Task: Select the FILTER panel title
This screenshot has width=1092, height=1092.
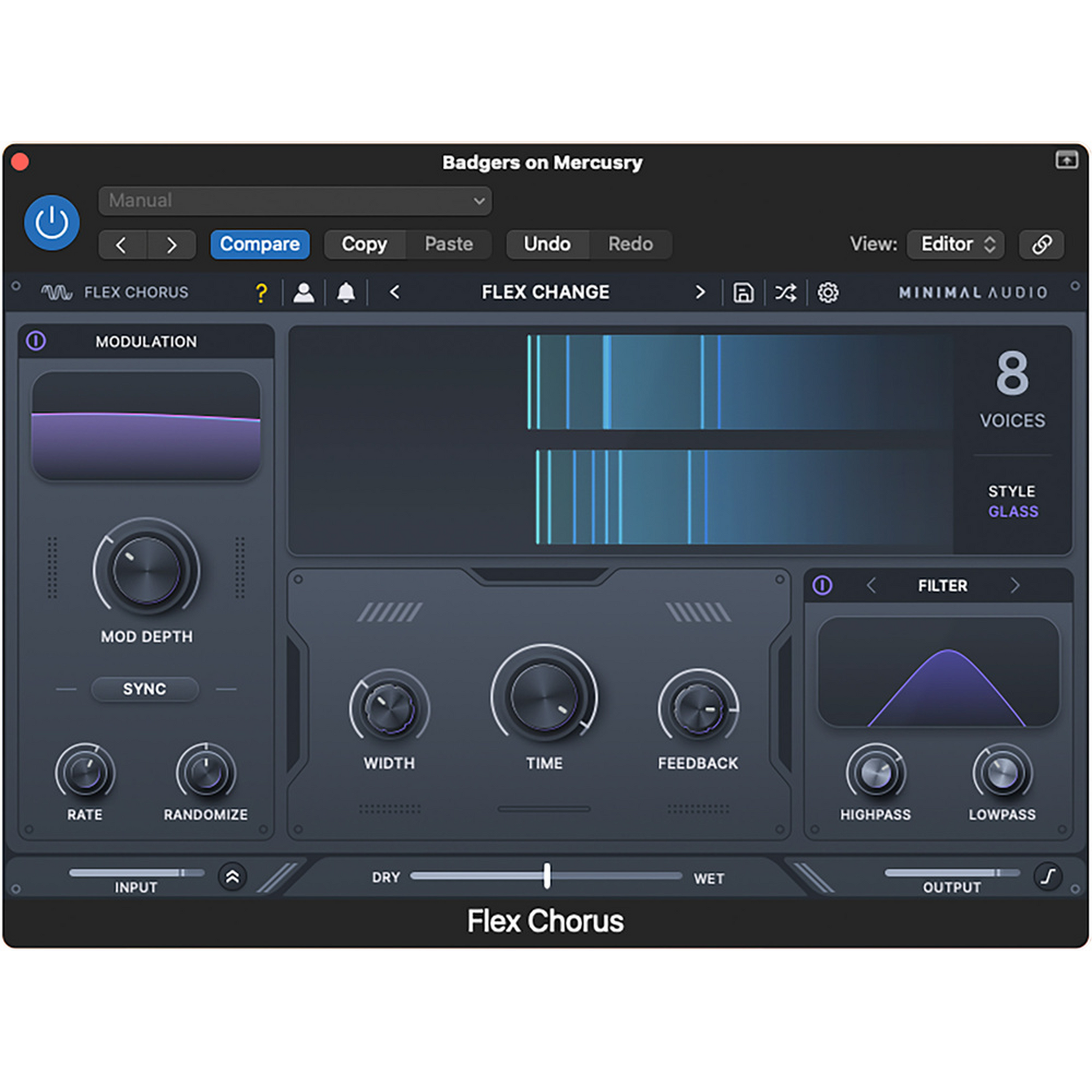Action: pos(943,586)
